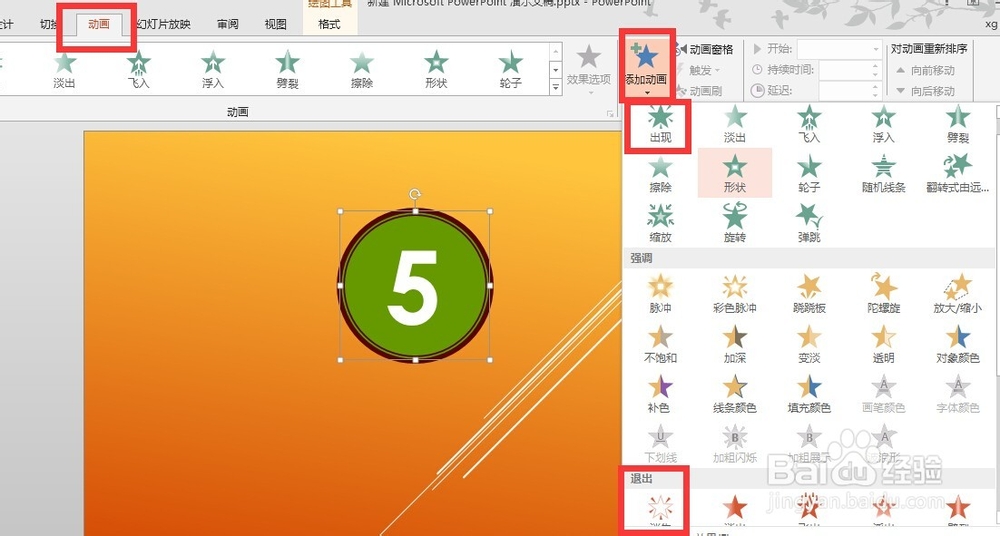Select 填充颜色 fill color effect
The width and height of the screenshot is (1000, 536).
tap(809, 394)
